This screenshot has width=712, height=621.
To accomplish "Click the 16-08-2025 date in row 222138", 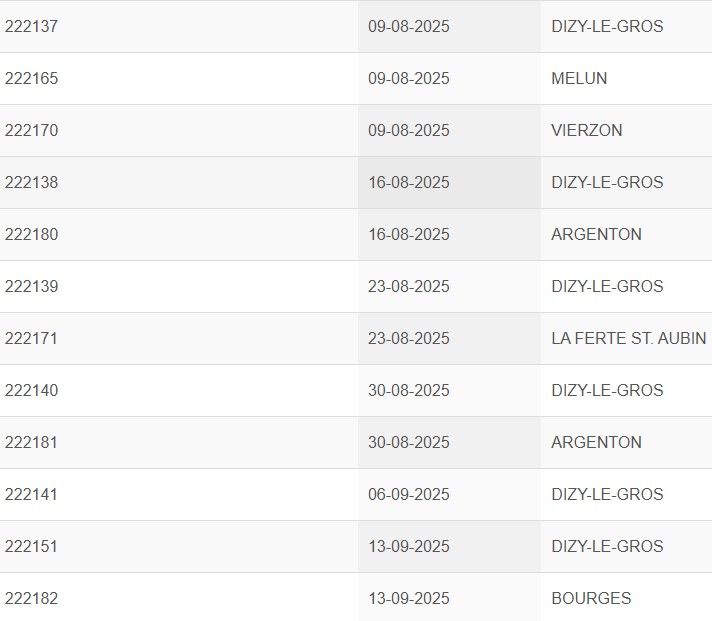I will (x=409, y=182).
